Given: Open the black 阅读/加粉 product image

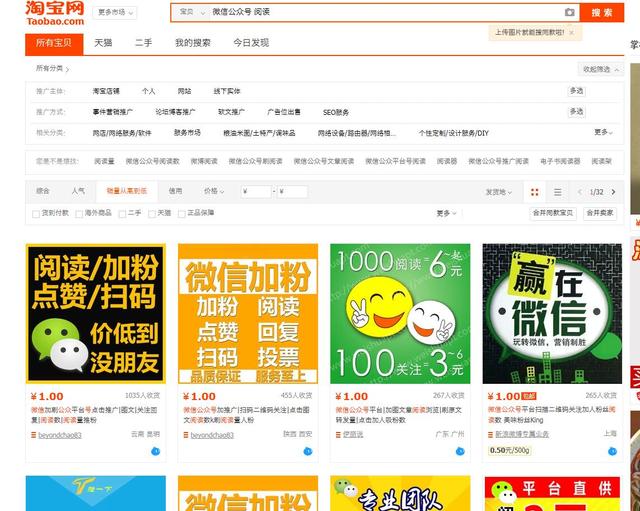Looking at the screenshot, I should pyautogui.click(x=96, y=313).
